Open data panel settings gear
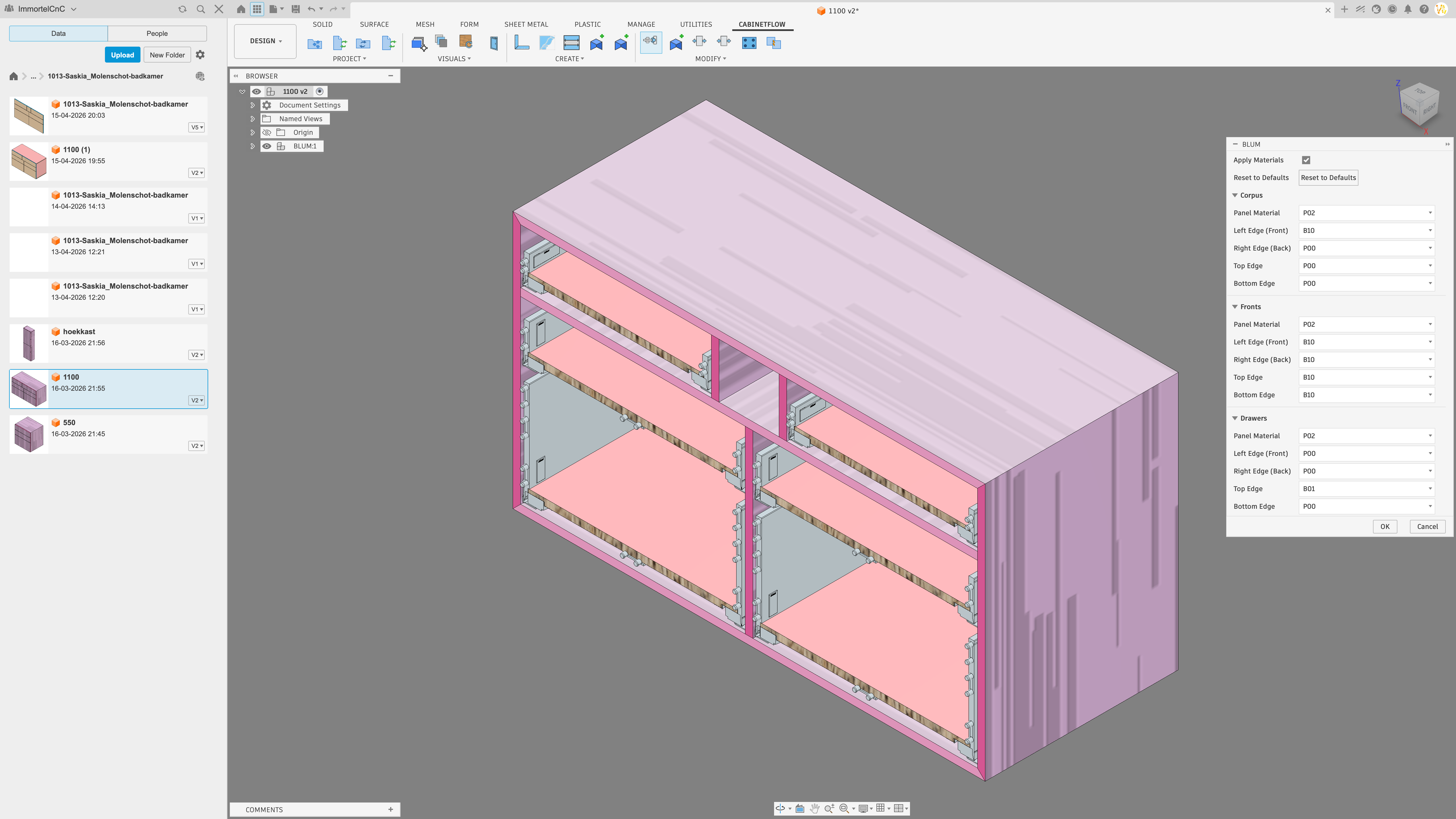 pos(200,55)
